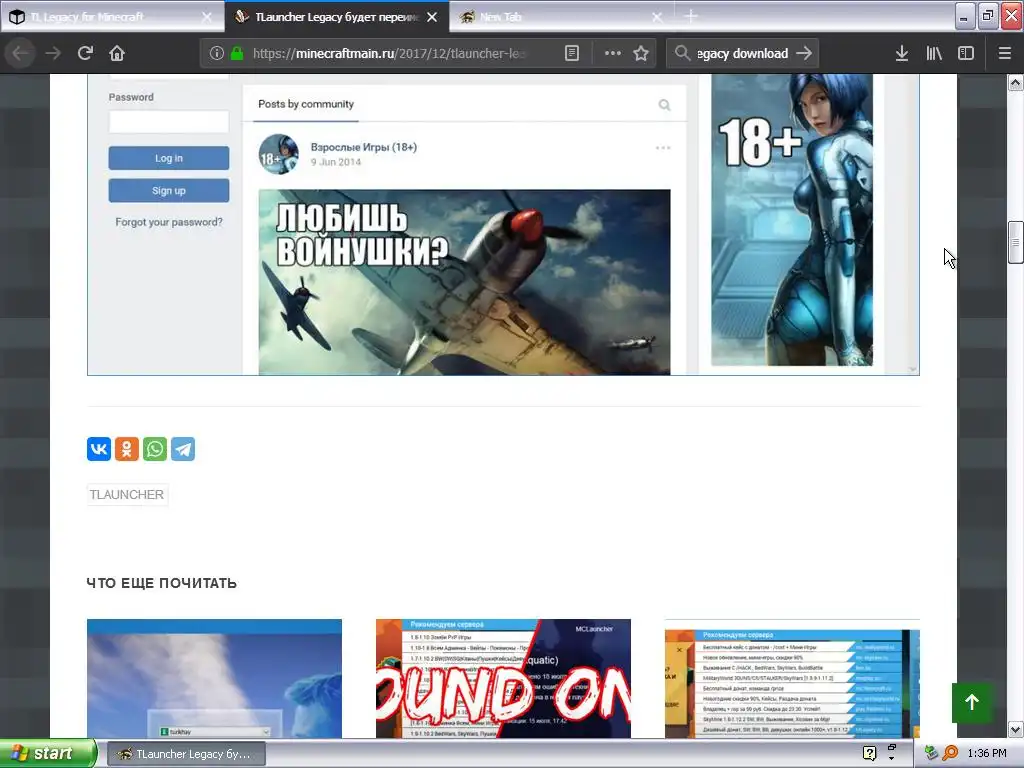Click the Log in button
The height and width of the screenshot is (768, 1024).
(168, 158)
